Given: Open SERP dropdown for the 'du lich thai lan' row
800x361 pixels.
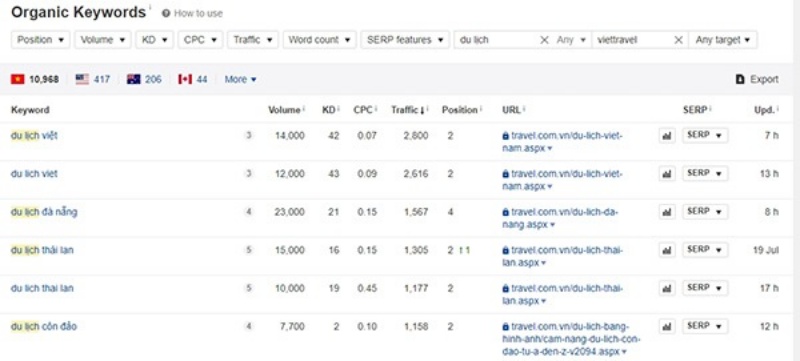Looking at the screenshot, I should [705, 288].
